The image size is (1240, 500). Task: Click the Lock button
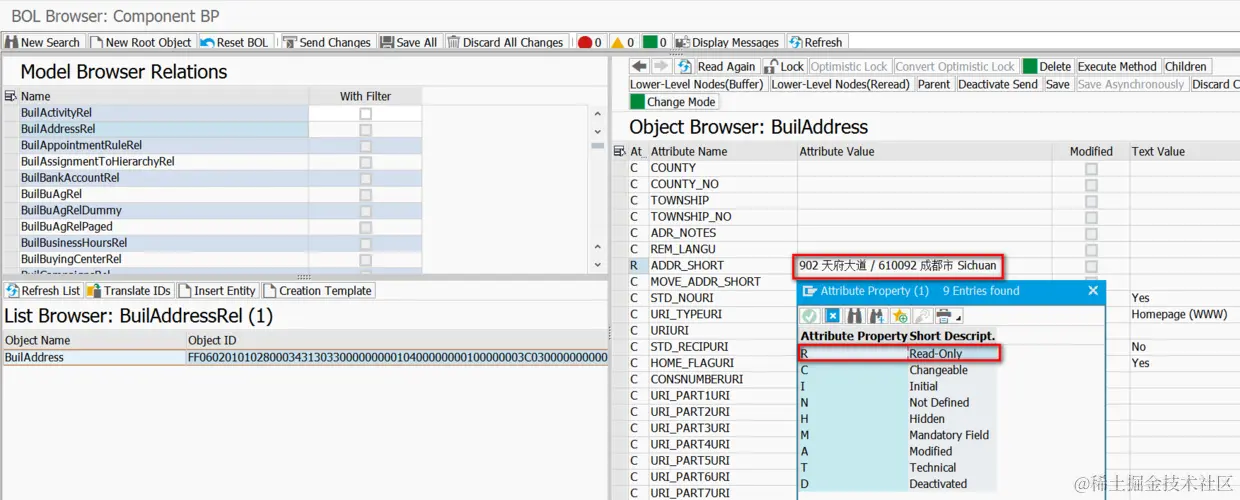[x=784, y=66]
